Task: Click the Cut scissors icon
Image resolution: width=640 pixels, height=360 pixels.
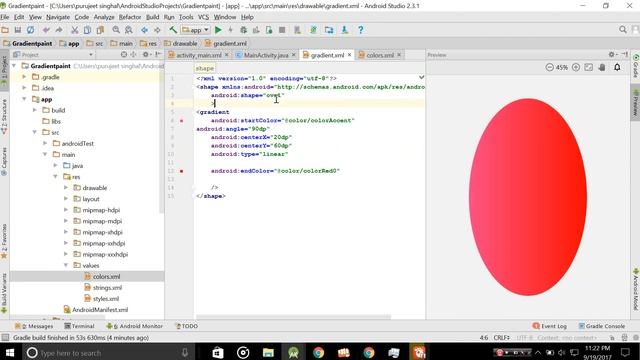Action: (x=74, y=30)
